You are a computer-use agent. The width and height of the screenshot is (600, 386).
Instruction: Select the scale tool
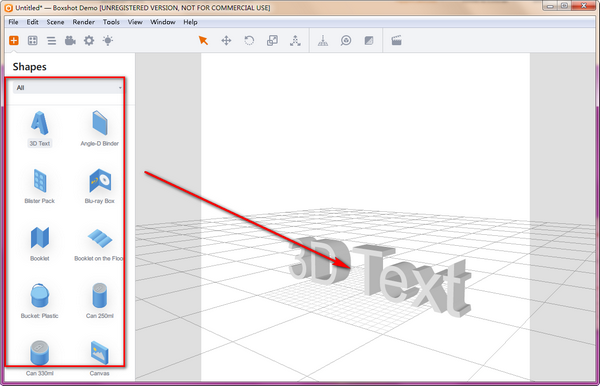pyautogui.click(x=272, y=40)
